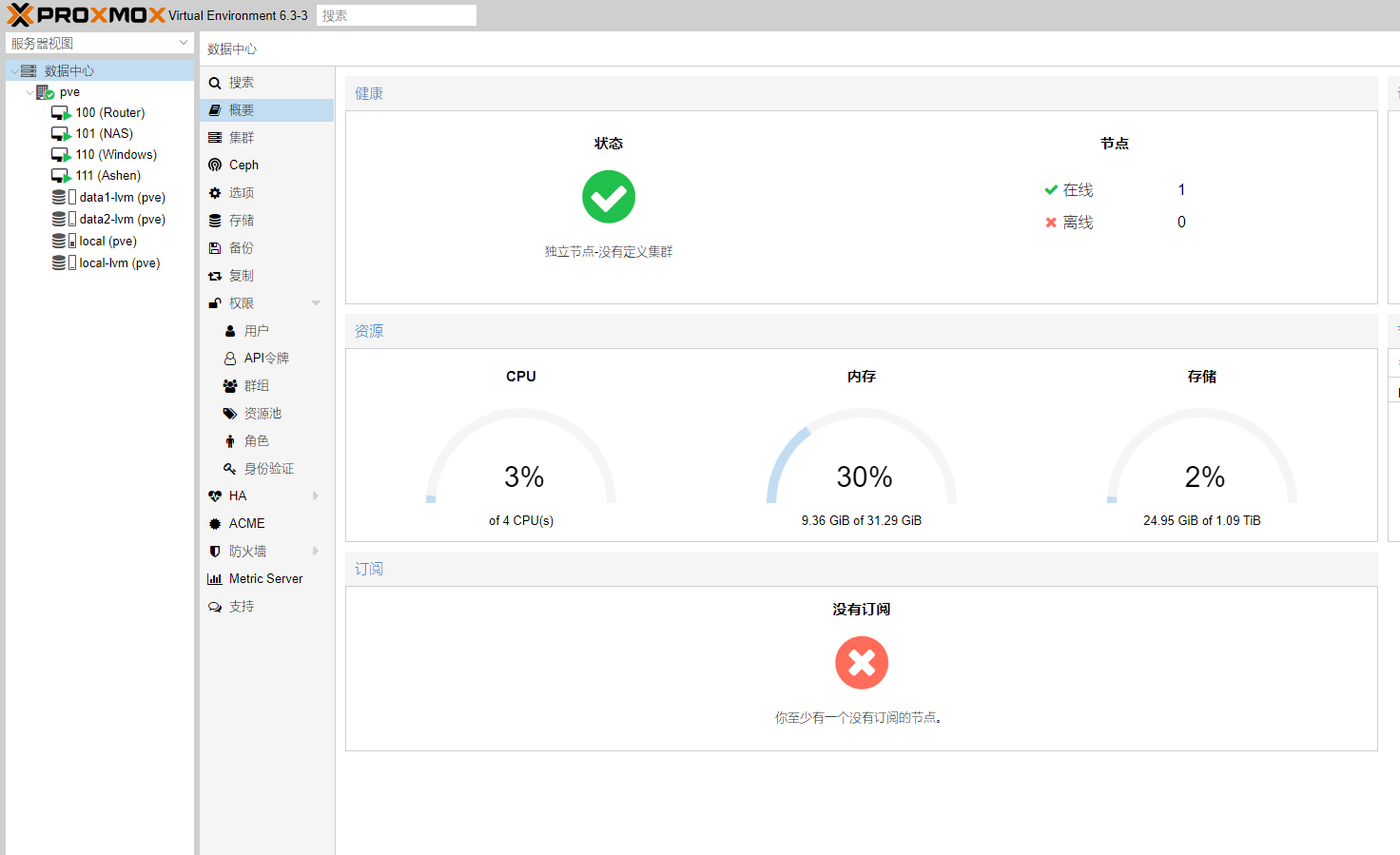Open the 选项 options menu item
Image resolution: width=1400 pixels, height=855 pixels.
click(266, 193)
